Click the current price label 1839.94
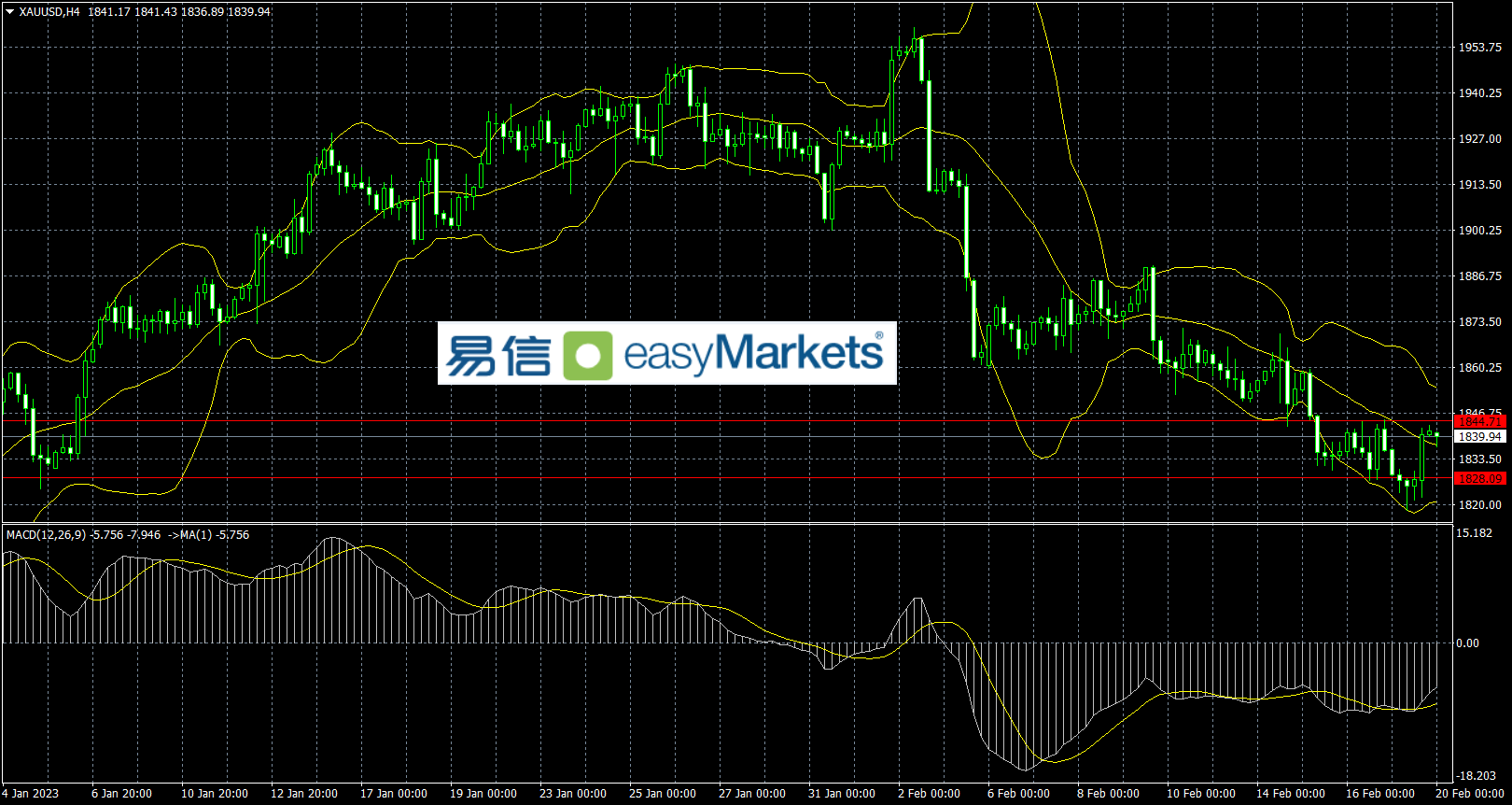This screenshot has height=805, width=1512. coord(1480,437)
